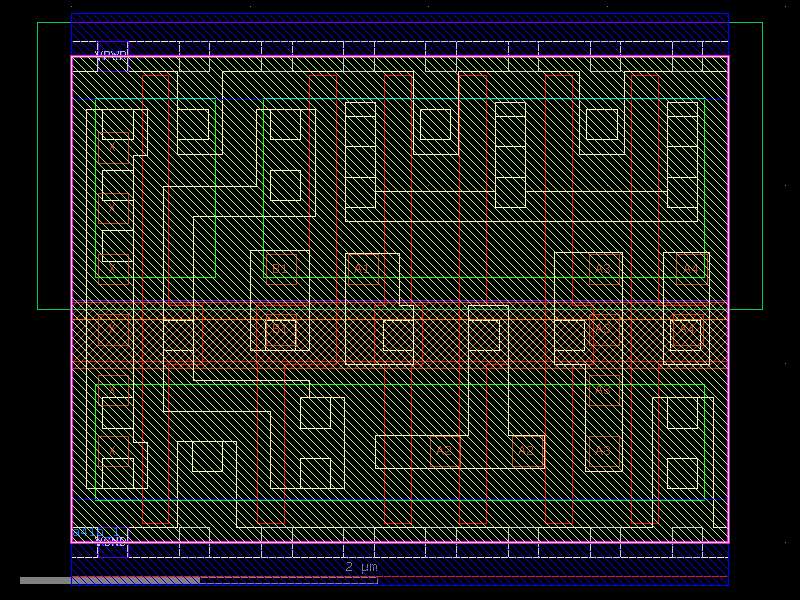Viewport: 800px width, 600px height.
Task: Select the magenta power rail at the top
Action: tap(400, 57)
